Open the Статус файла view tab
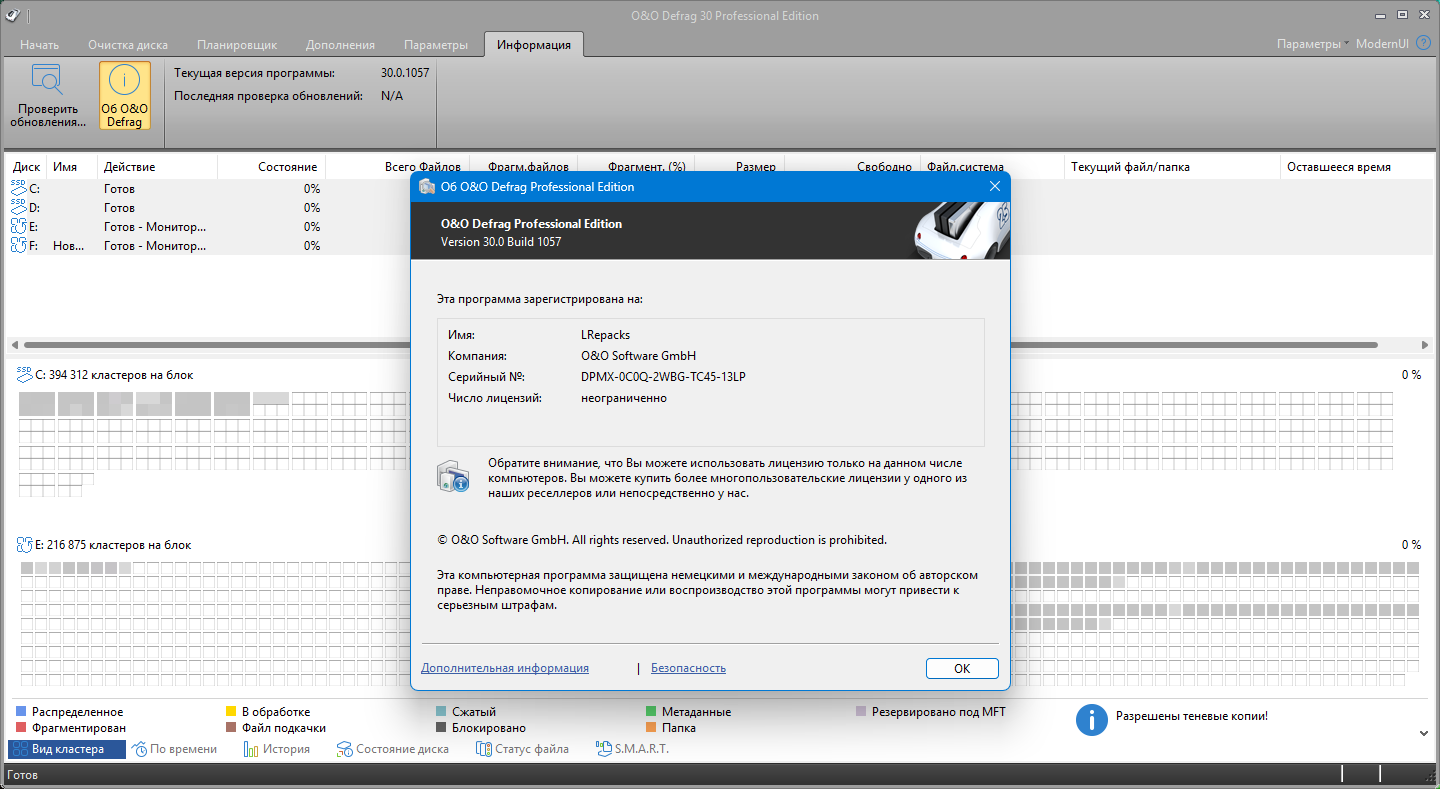The height and width of the screenshot is (789, 1440). click(522, 749)
